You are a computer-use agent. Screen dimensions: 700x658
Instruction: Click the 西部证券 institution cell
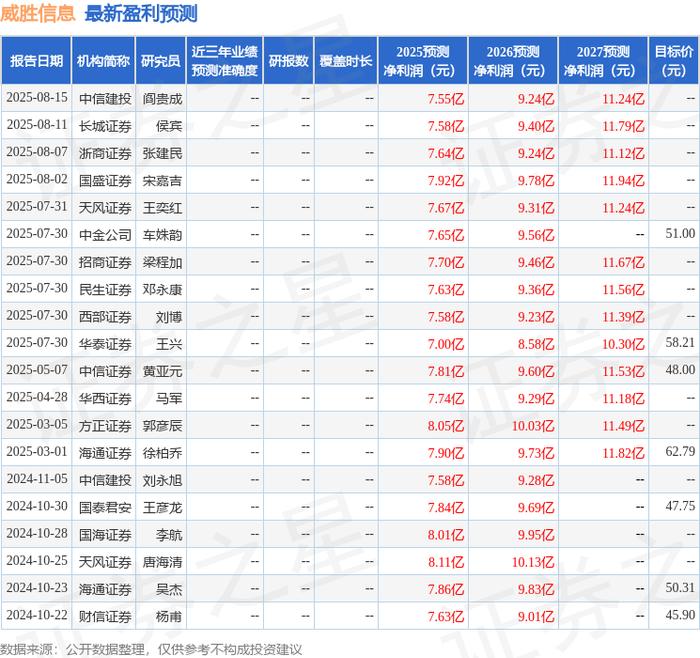pyautogui.click(x=105, y=317)
